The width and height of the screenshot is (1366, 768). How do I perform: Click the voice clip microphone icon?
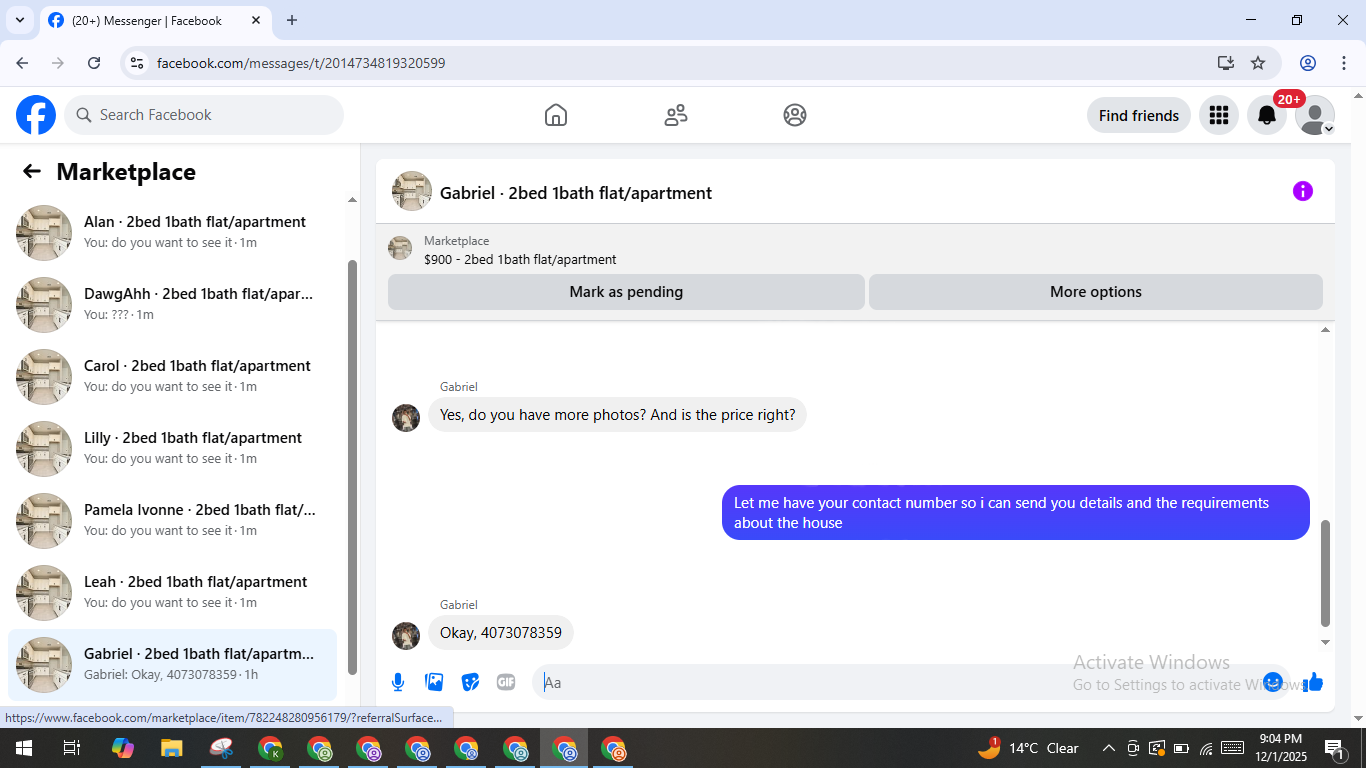click(398, 682)
